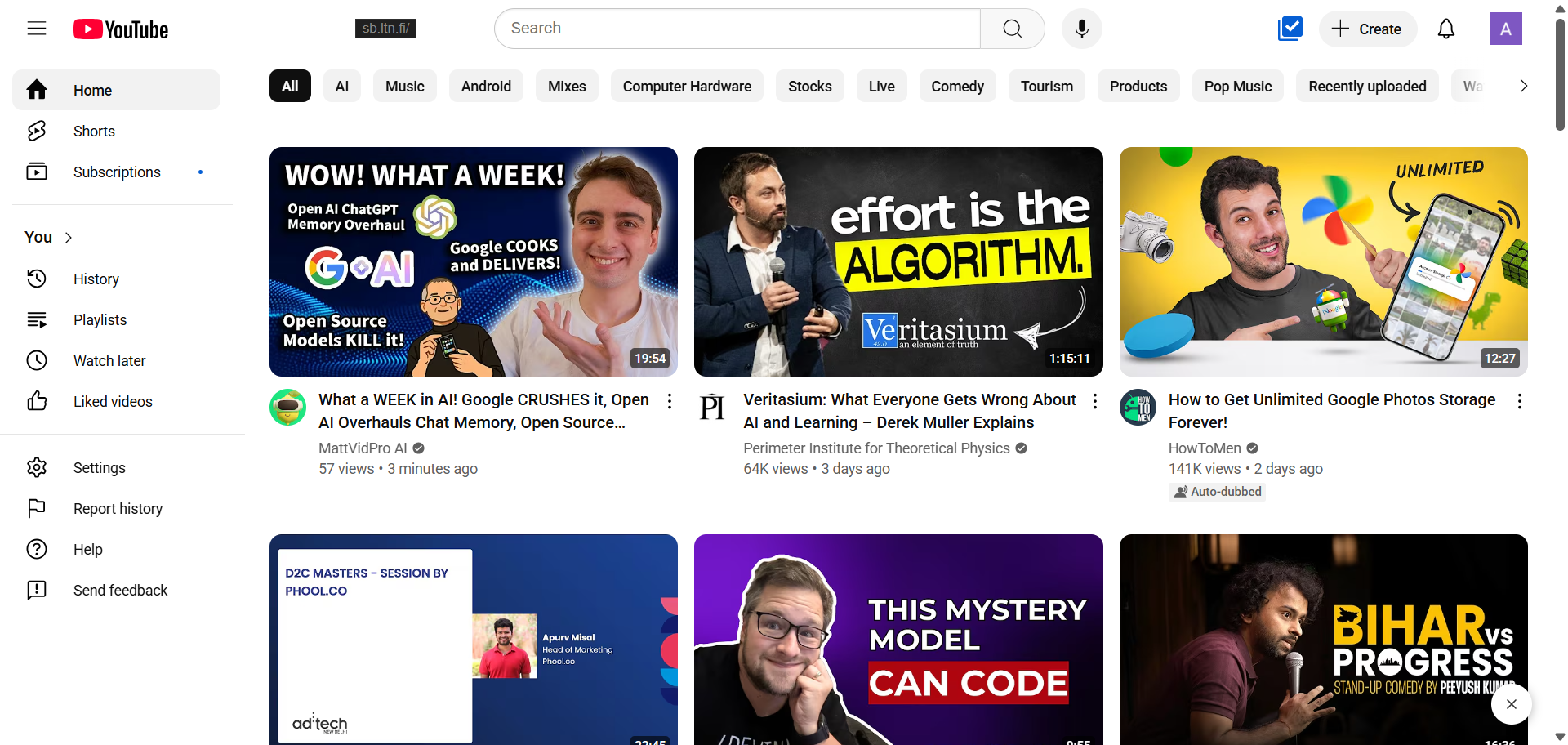Screen dimensions: 1568x745
Task: Open 'effort is the ALGORITHM' thumbnail
Action: click(898, 261)
